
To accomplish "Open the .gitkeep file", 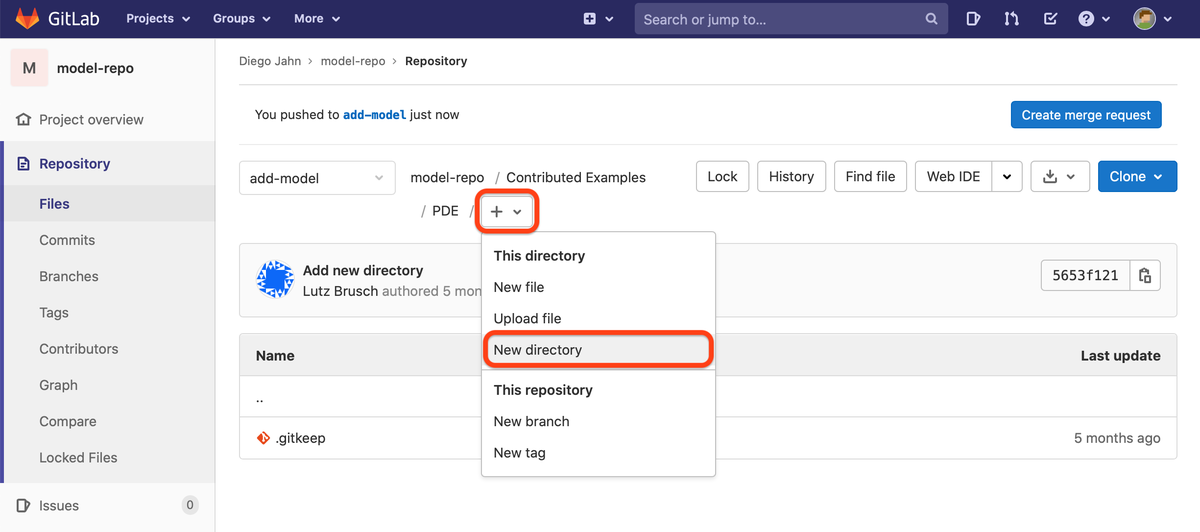I will tap(300, 438).
